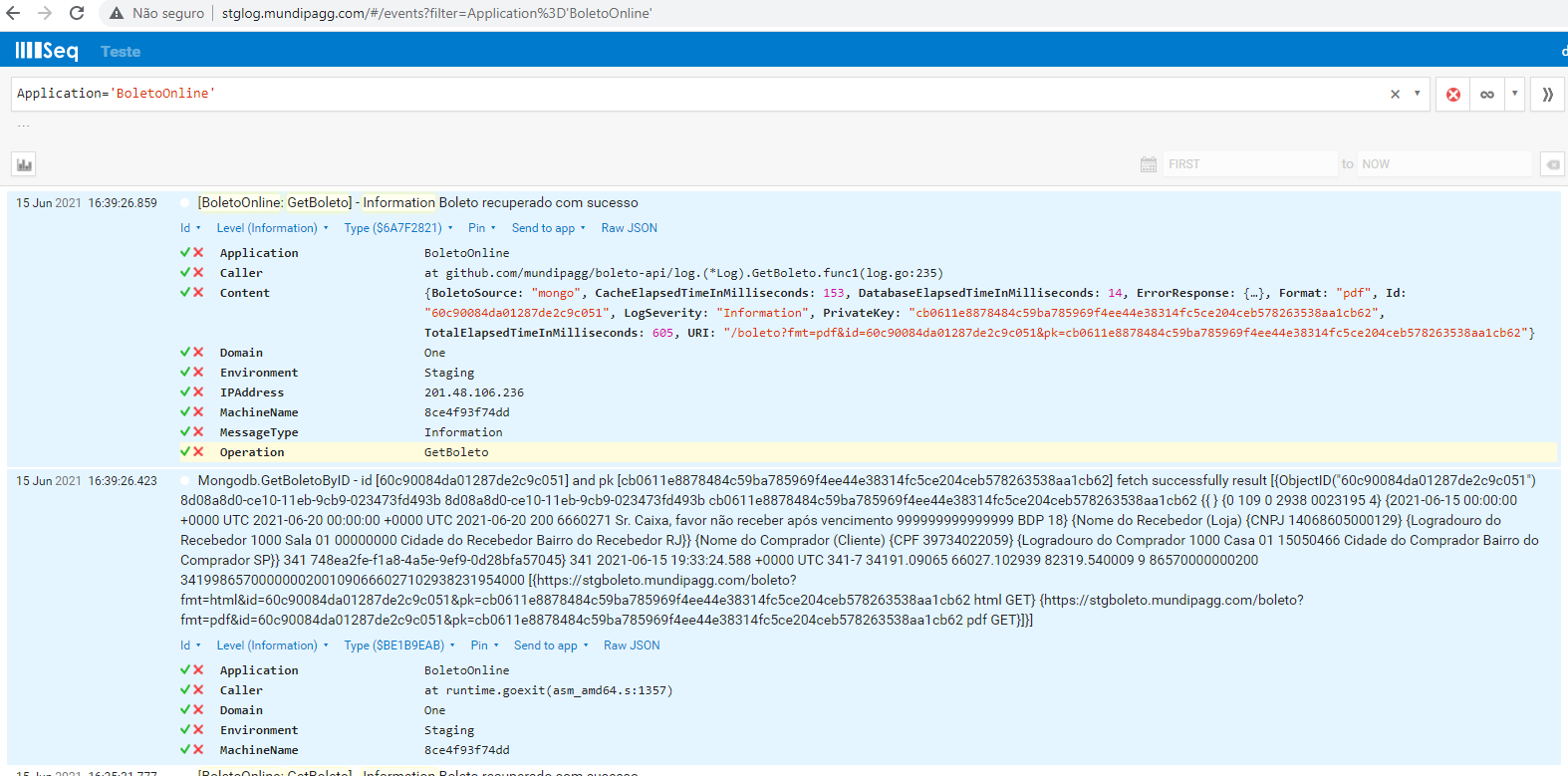The height and width of the screenshot is (776, 1568).
Task: Red X for Domain in first event
Action: click(198, 352)
